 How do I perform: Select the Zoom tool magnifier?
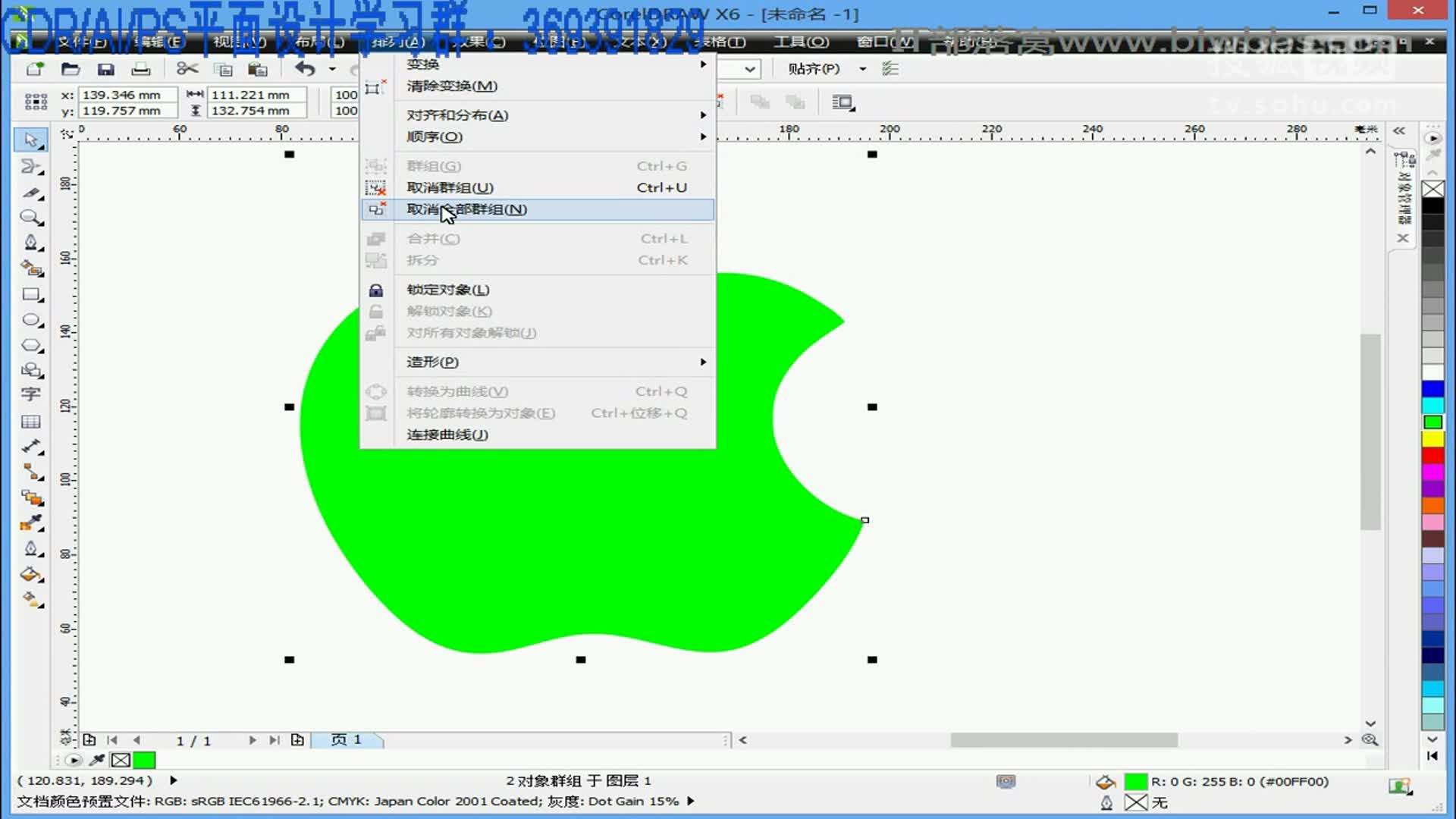(30, 218)
